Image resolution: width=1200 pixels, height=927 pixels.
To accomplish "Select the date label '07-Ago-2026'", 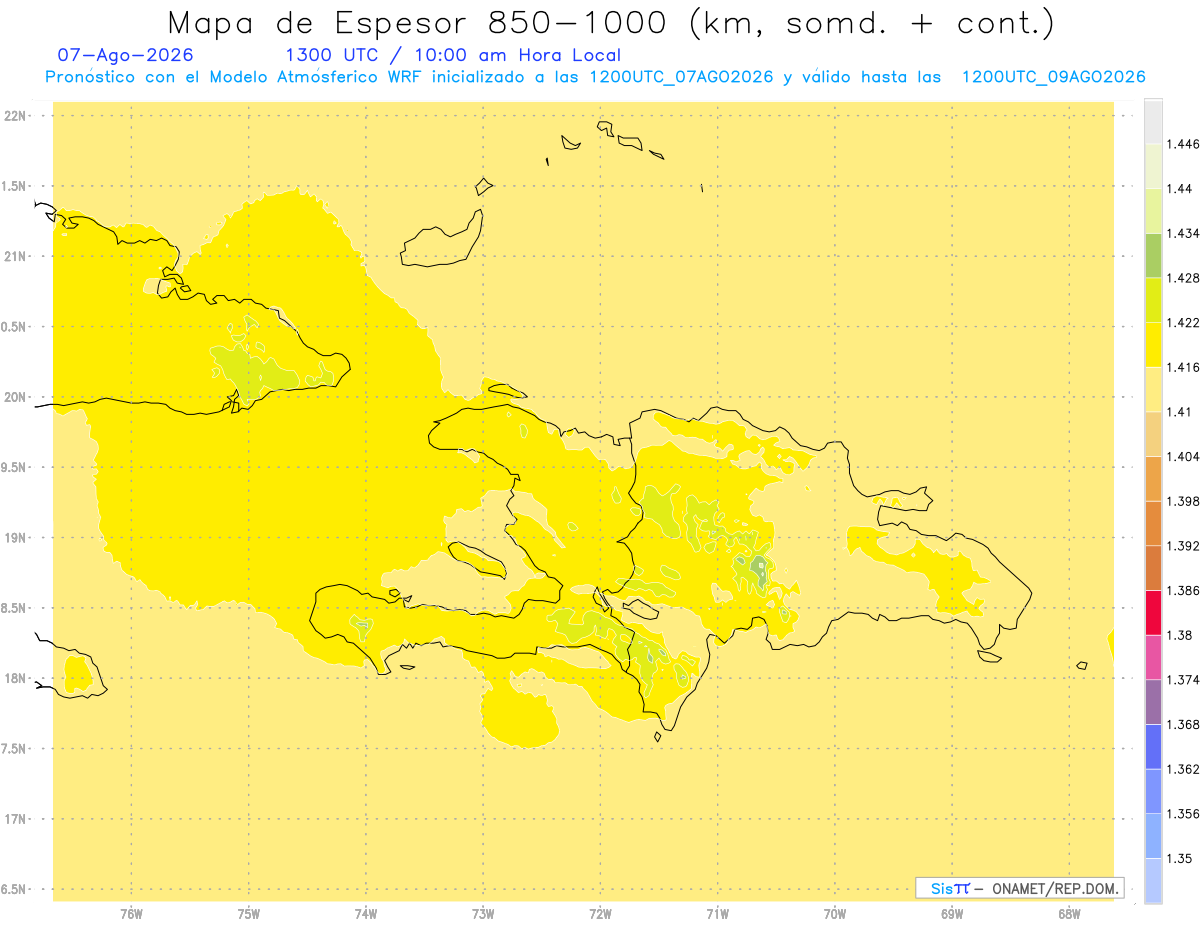I will [x=126, y=55].
